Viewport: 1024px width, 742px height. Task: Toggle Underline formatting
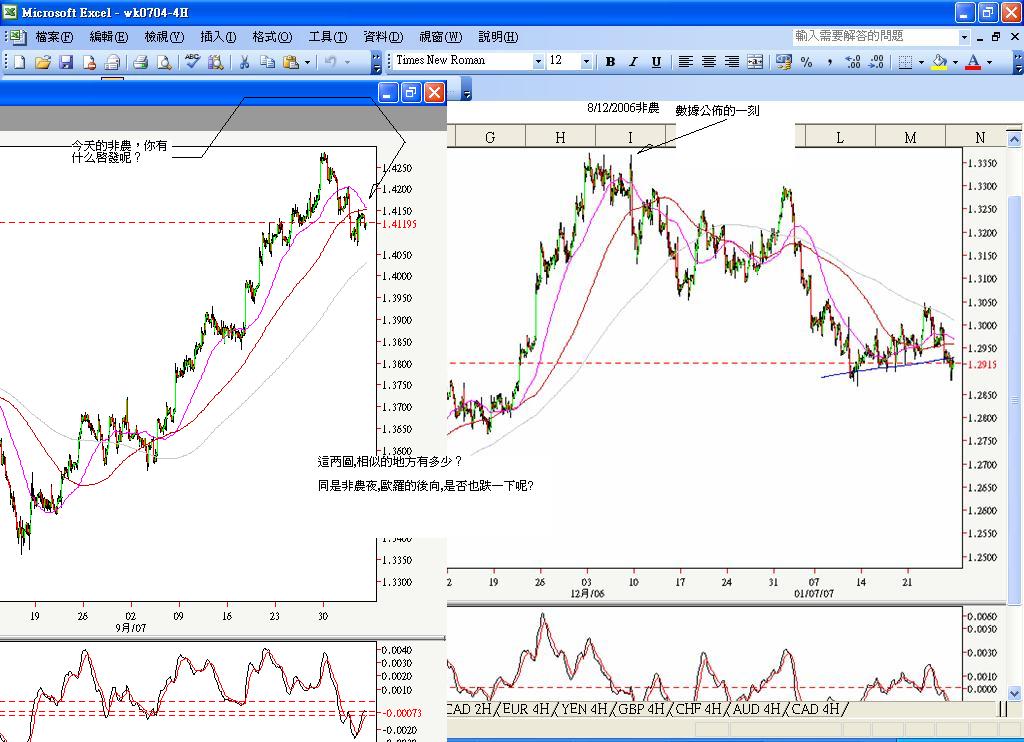coord(656,62)
